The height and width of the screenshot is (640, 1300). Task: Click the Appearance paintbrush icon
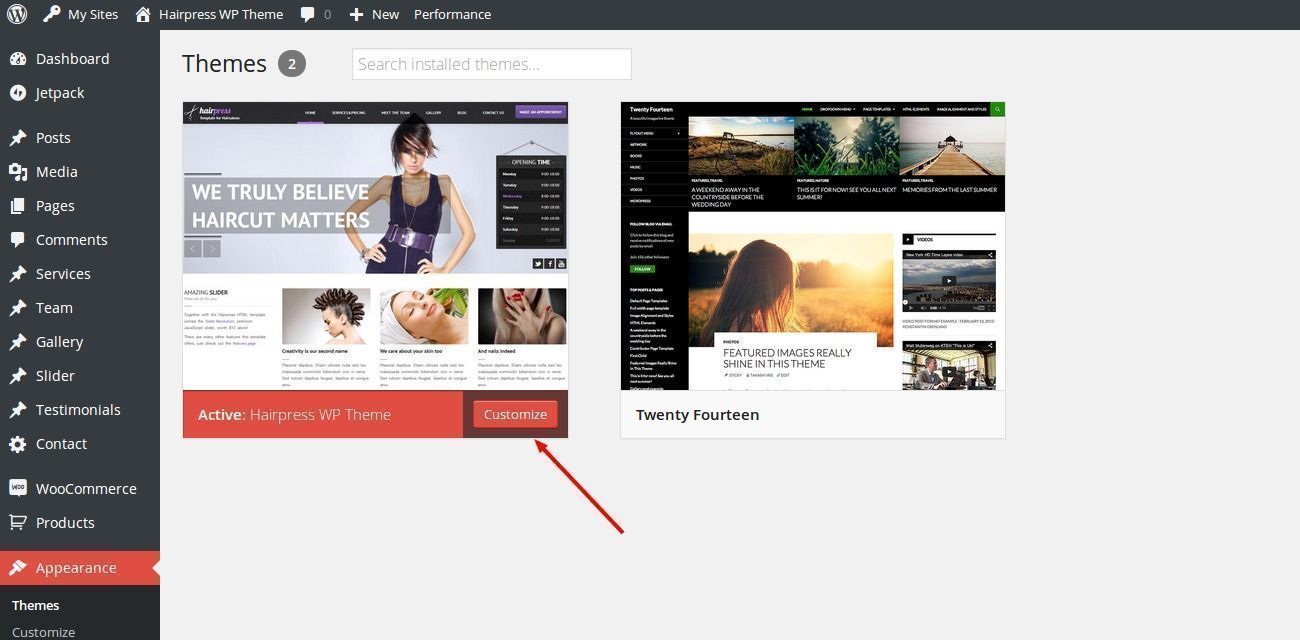[x=18, y=568]
